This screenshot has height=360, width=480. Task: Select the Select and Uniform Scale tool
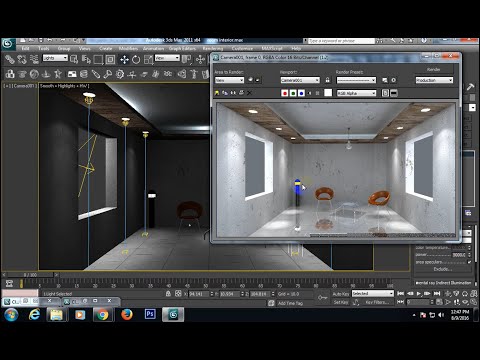[148, 60]
